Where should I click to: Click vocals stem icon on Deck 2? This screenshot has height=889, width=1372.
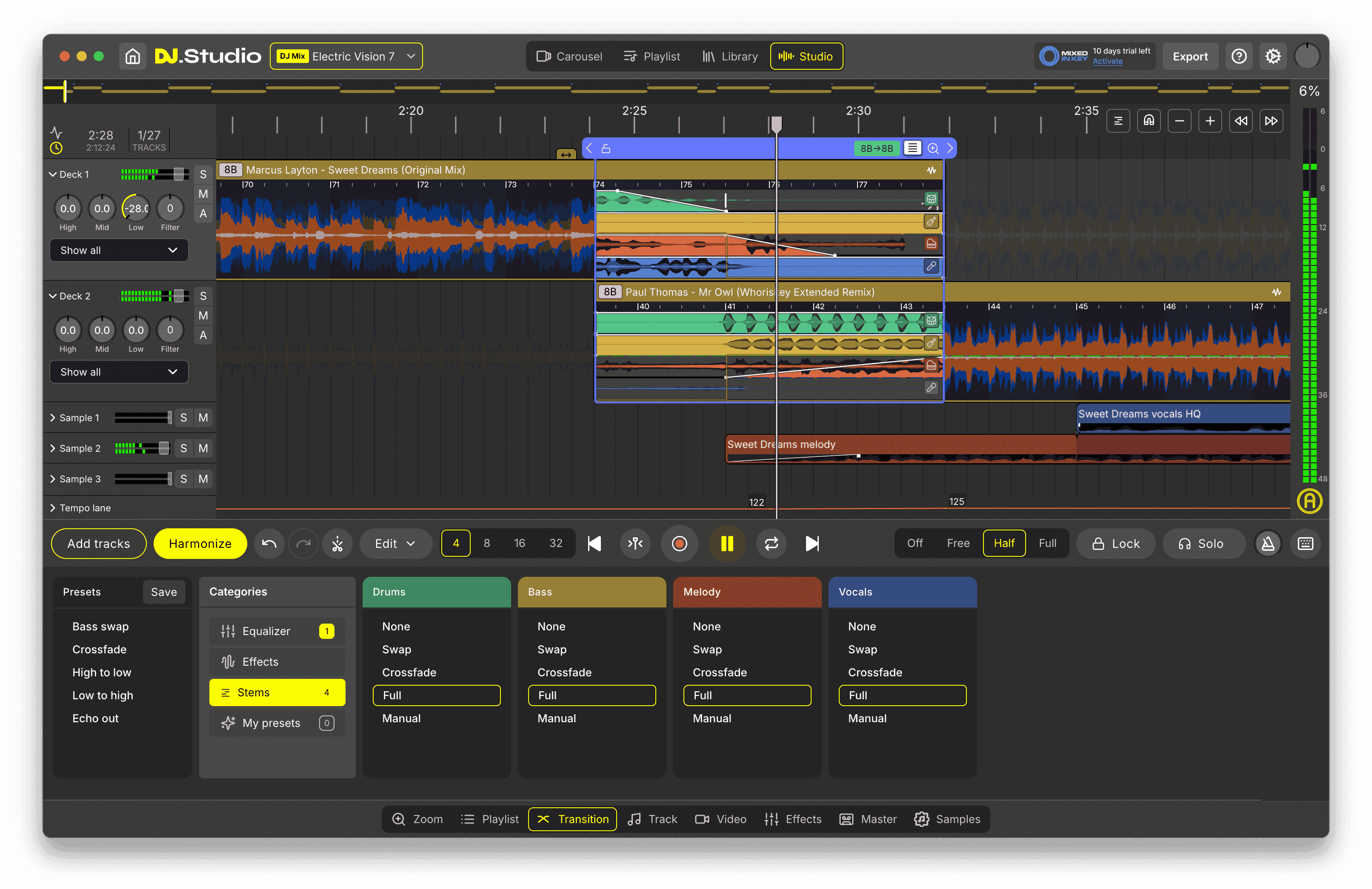coord(931,388)
